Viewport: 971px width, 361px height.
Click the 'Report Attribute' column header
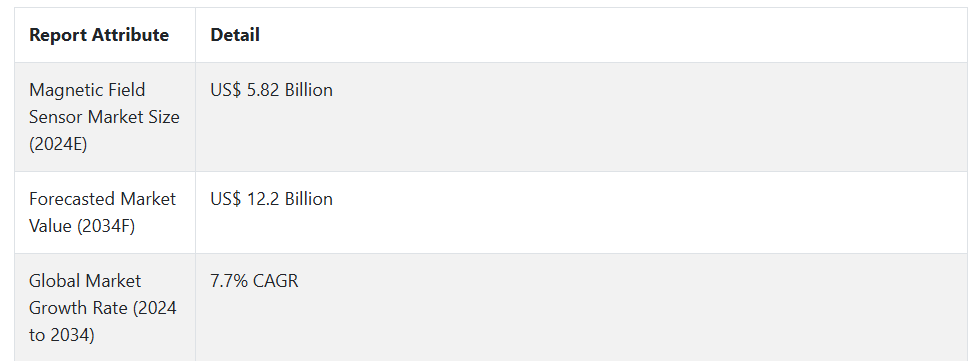click(99, 35)
